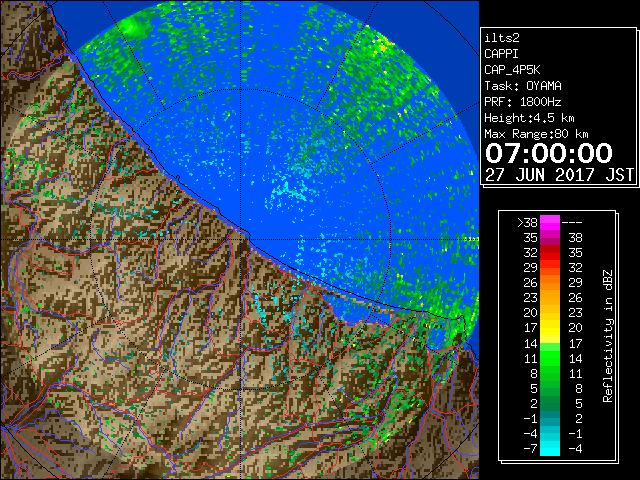Click the bright green 11-14 dBZ swatch
The width and height of the screenshot is (640, 480).
tap(550, 358)
